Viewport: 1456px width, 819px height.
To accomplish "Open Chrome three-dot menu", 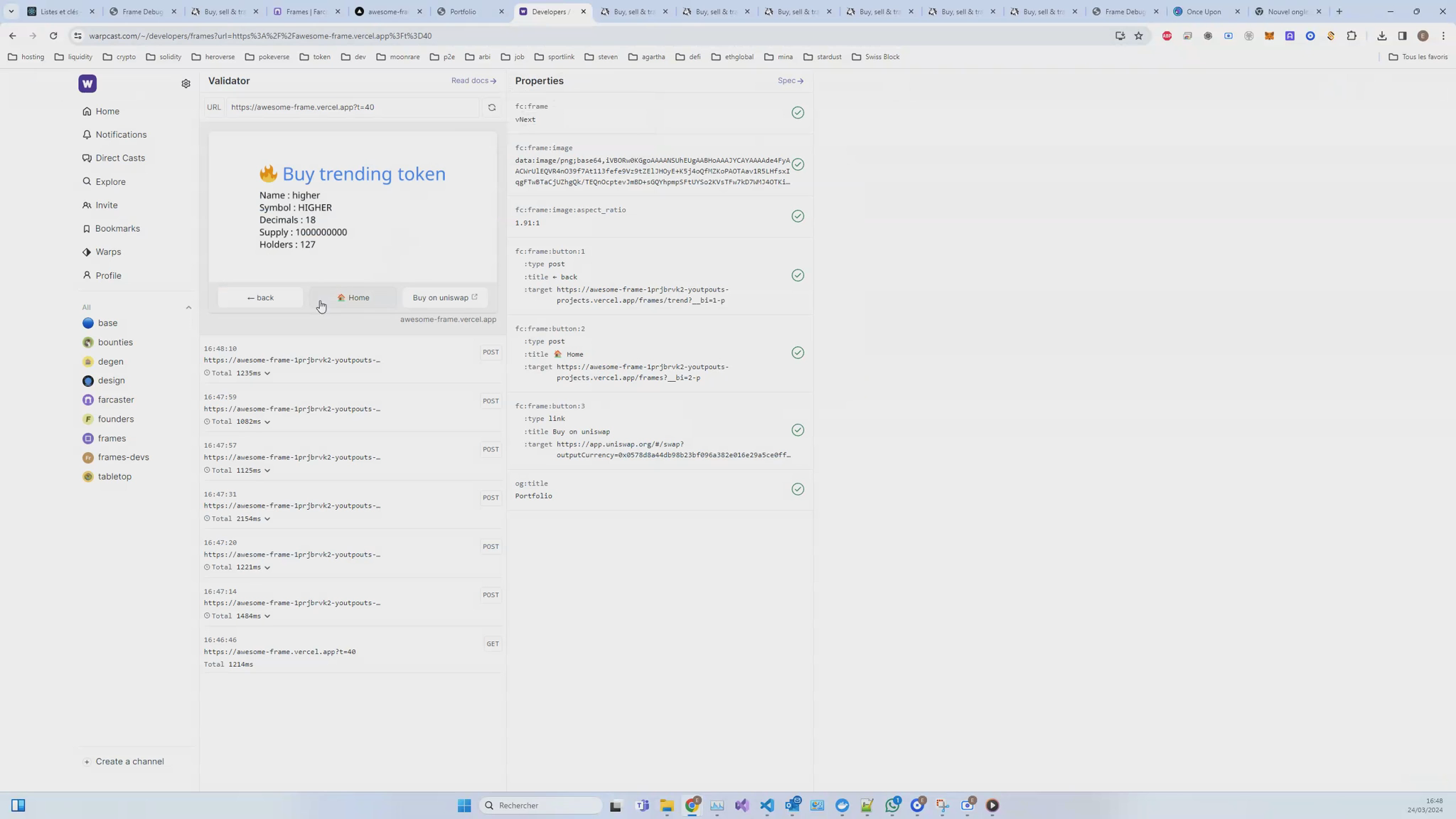I will [1443, 36].
